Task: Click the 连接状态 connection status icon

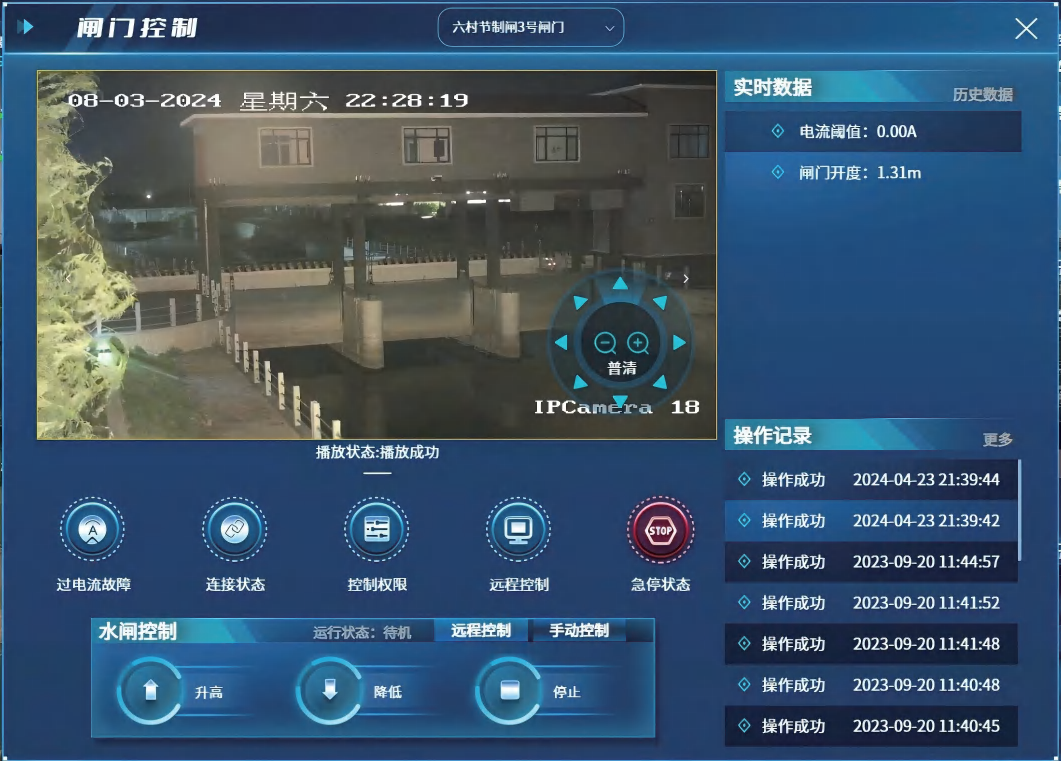Action: [234, 530]
